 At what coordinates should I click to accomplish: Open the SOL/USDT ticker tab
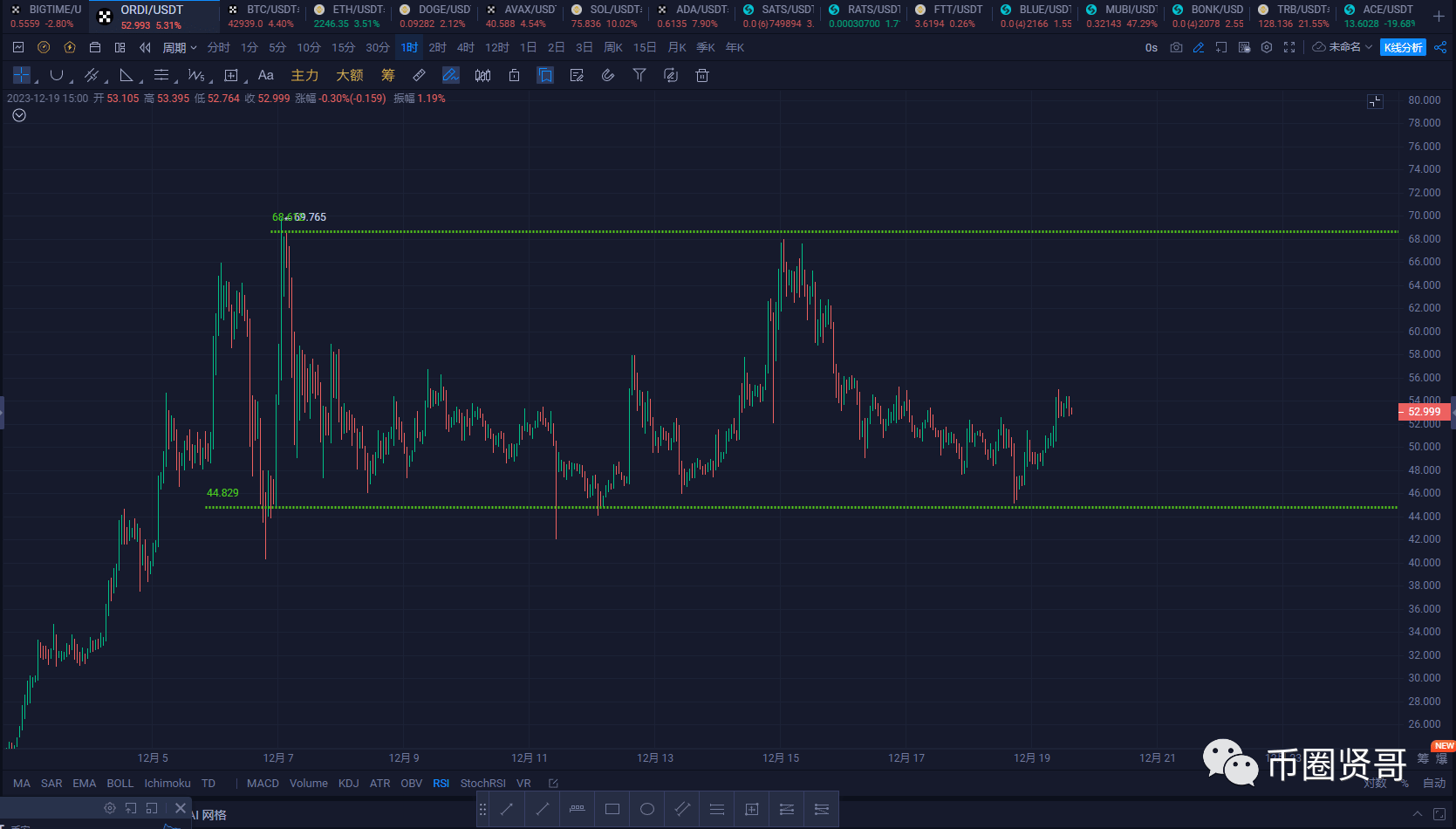click(606, 17)
